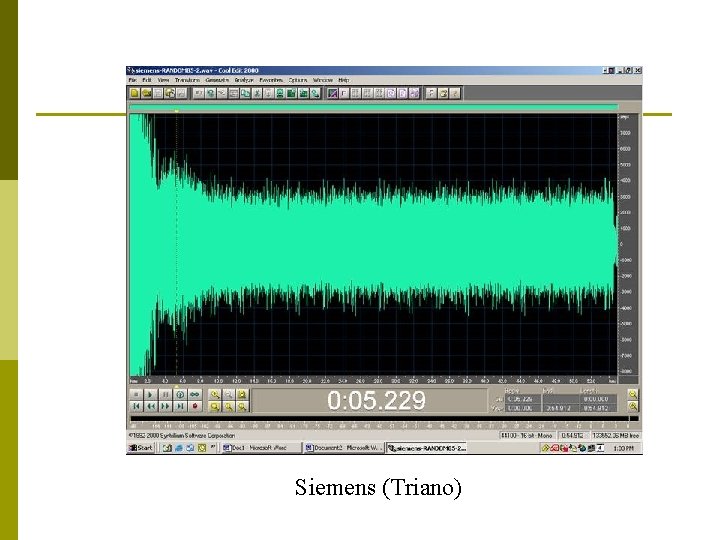Click the horizontal time ruler below the waveform
720x540 pixels.
coord(373,381)
